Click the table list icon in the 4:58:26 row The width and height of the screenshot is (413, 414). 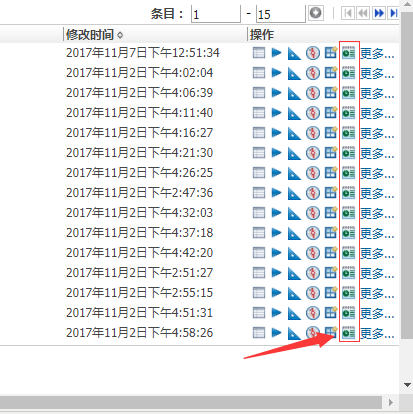(x=259, y=333)
